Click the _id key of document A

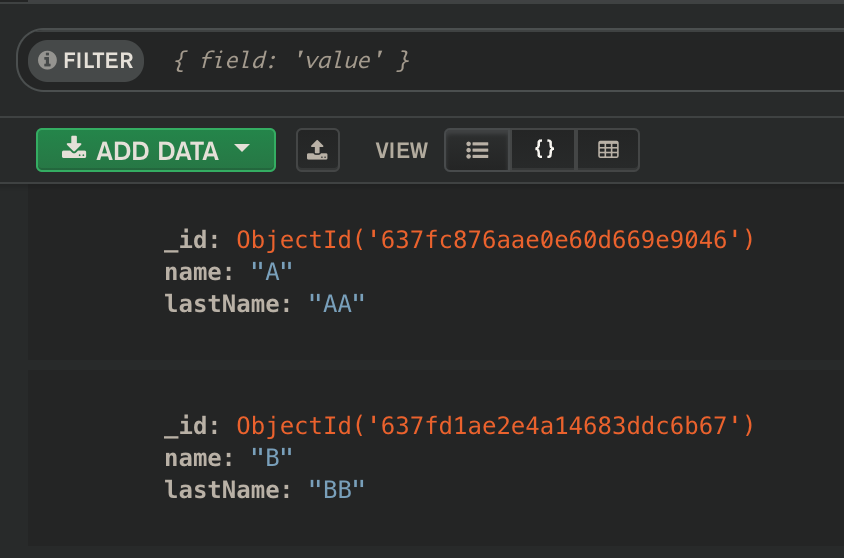[x=192, y=240]
